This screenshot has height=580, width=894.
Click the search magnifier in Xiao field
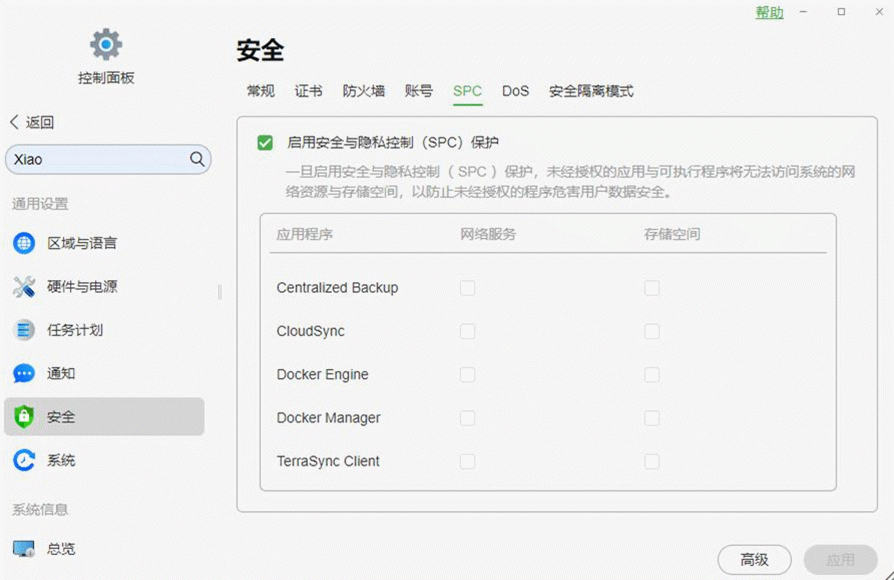[x=196, y=159]
